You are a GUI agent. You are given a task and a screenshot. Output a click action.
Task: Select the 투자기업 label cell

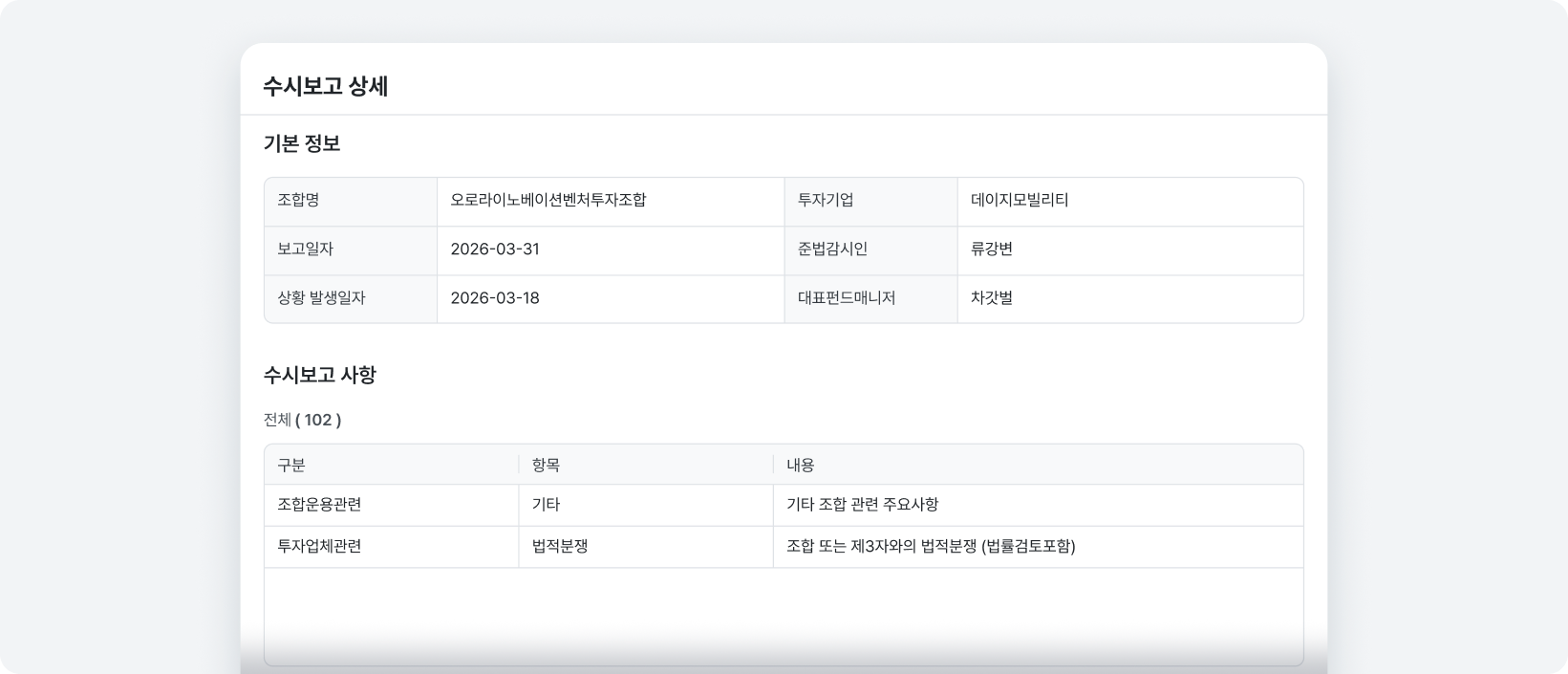(x=870, y=201)
